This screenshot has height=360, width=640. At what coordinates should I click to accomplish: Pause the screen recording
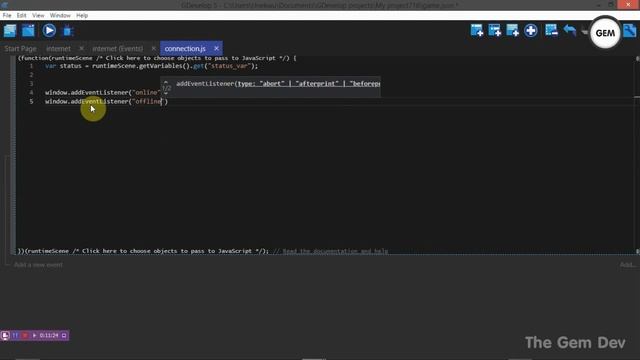(x=15, y=336)
